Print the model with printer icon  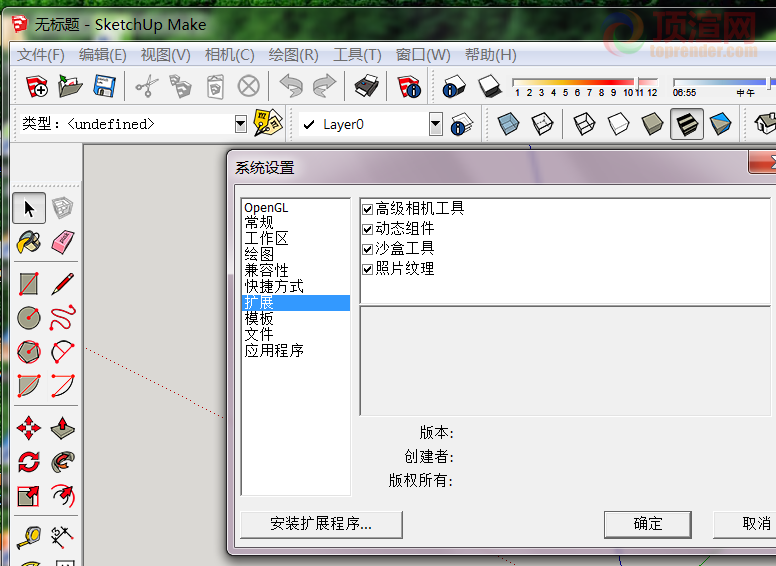pyautogui.click(x=367, y=86)
